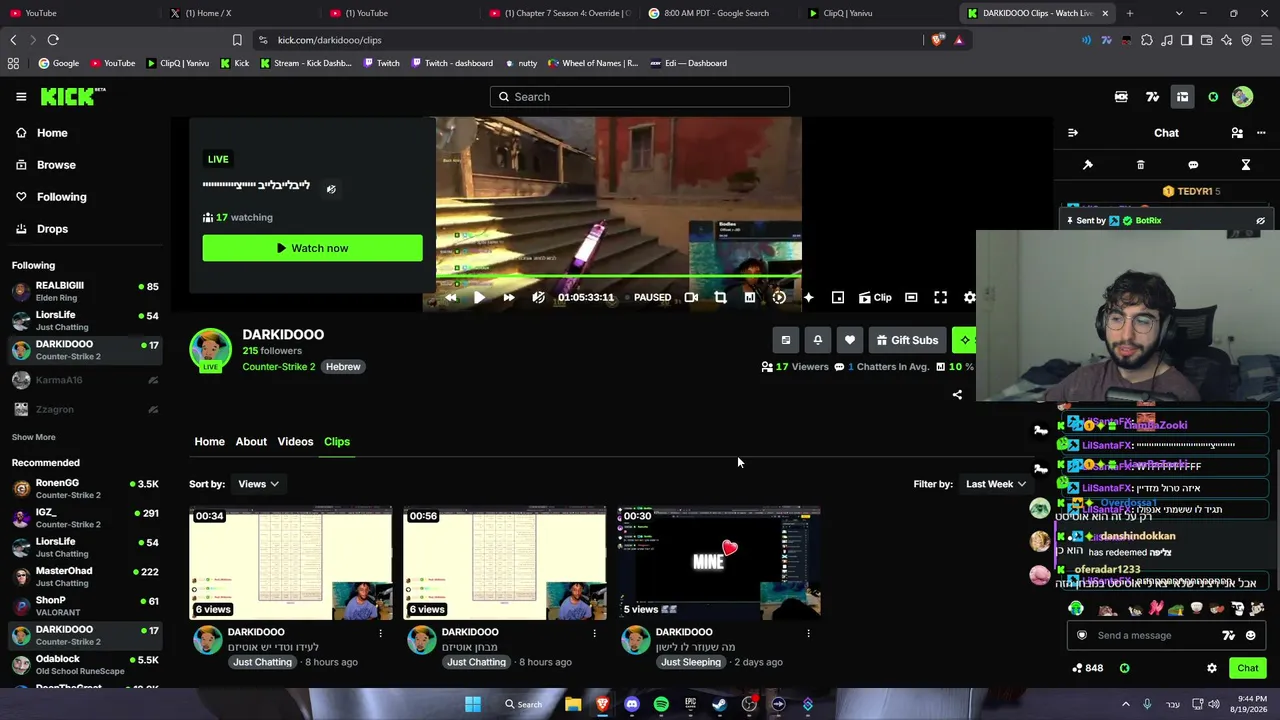Open player settings gear

[x=969, y=297]
